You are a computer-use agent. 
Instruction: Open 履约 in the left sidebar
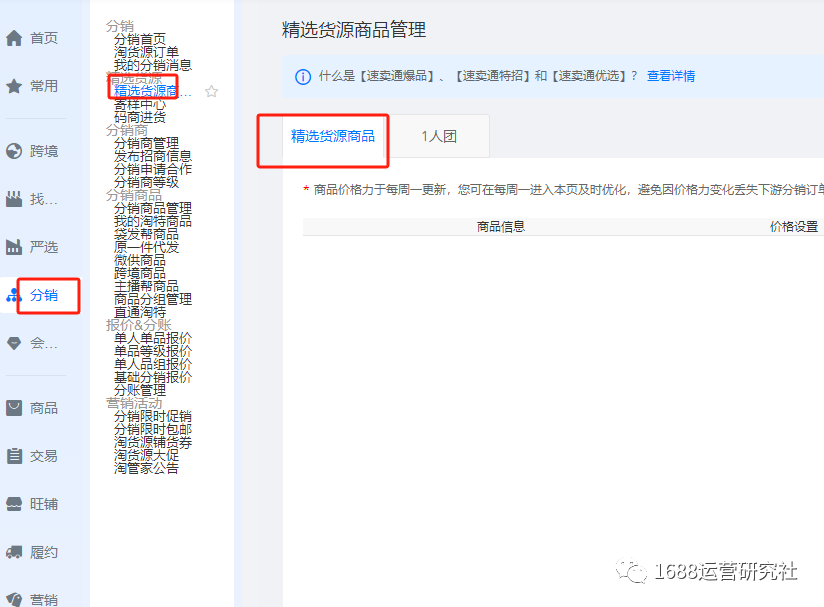(x=44, y=552)
